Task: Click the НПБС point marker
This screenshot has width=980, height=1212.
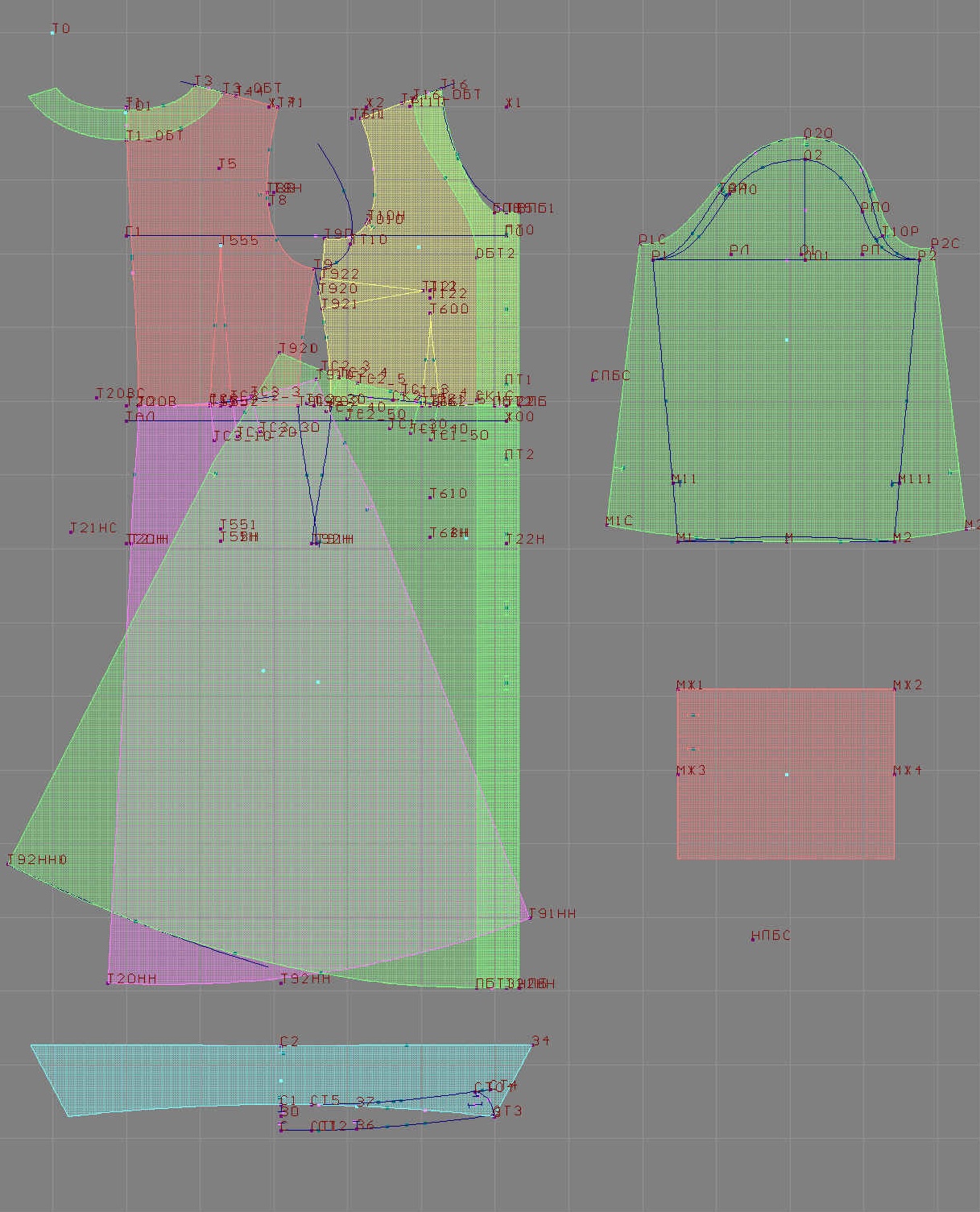Action: tap(753, 940)
